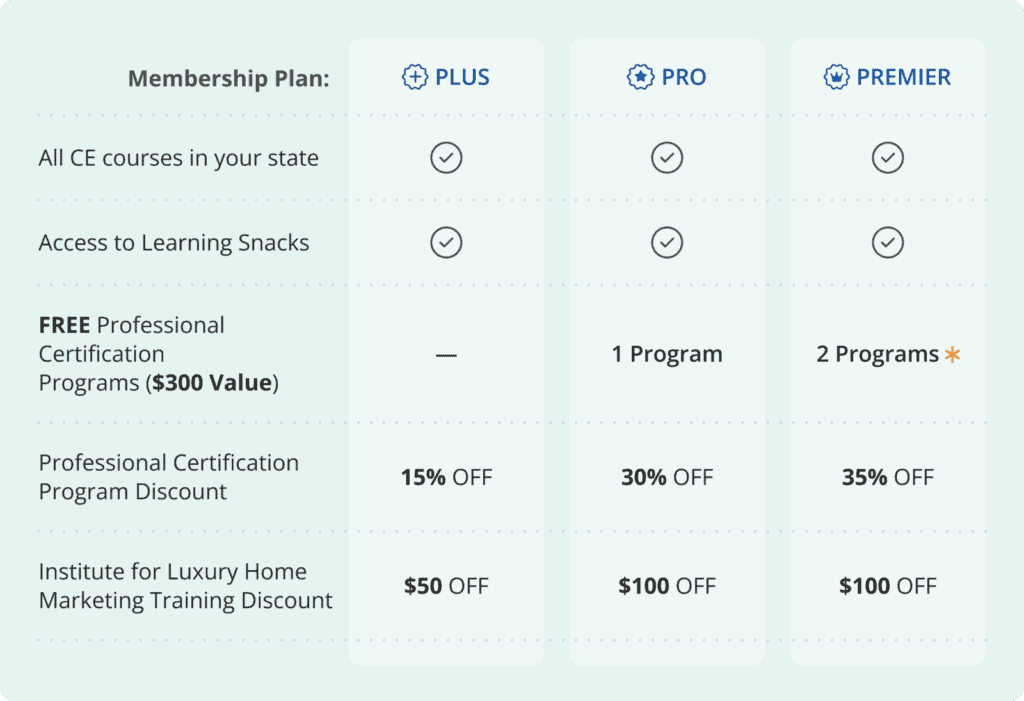Select the PLUS plan heading
1024x701 pixels.
462,77
